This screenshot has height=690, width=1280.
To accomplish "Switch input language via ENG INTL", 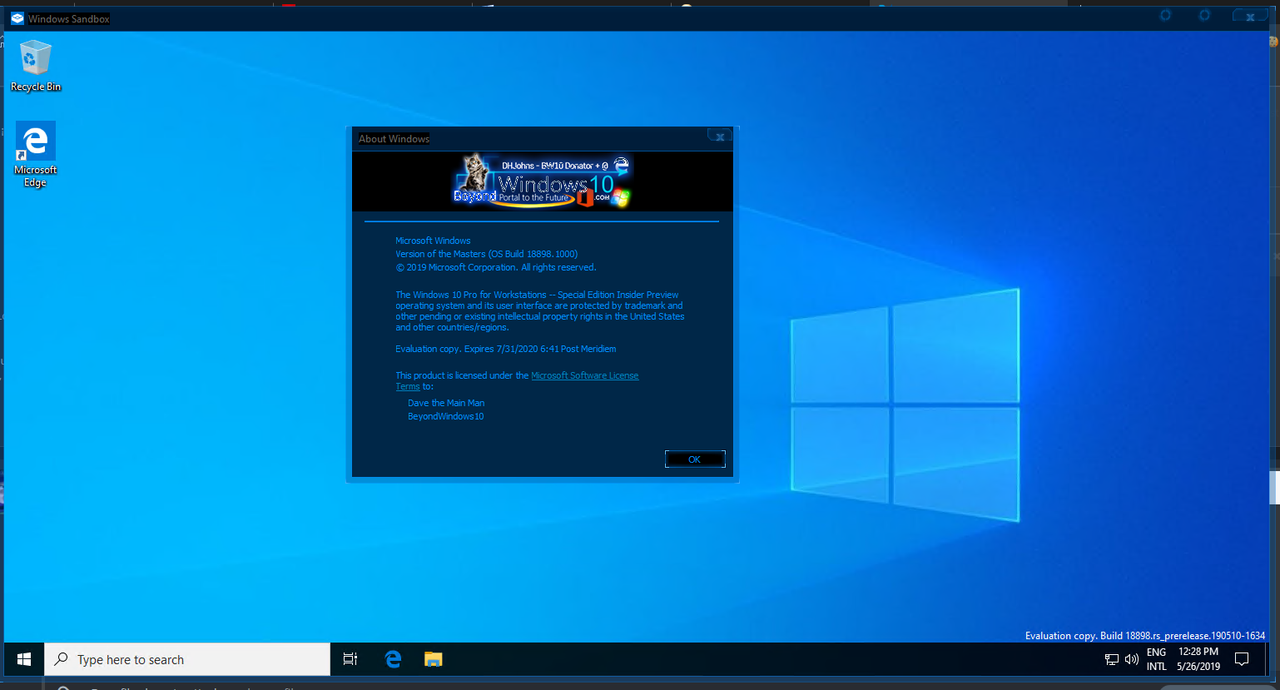I will [x=1156, y=659].
